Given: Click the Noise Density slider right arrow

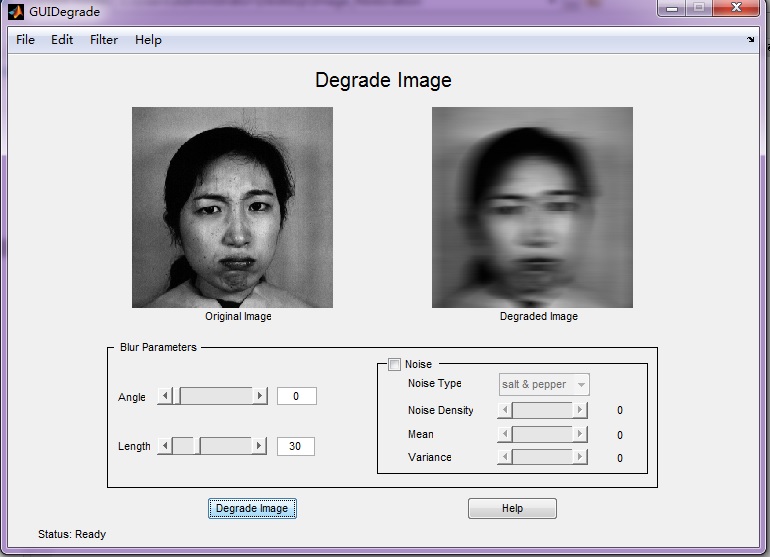Looking at the screenshot, I should click(579, 410).
